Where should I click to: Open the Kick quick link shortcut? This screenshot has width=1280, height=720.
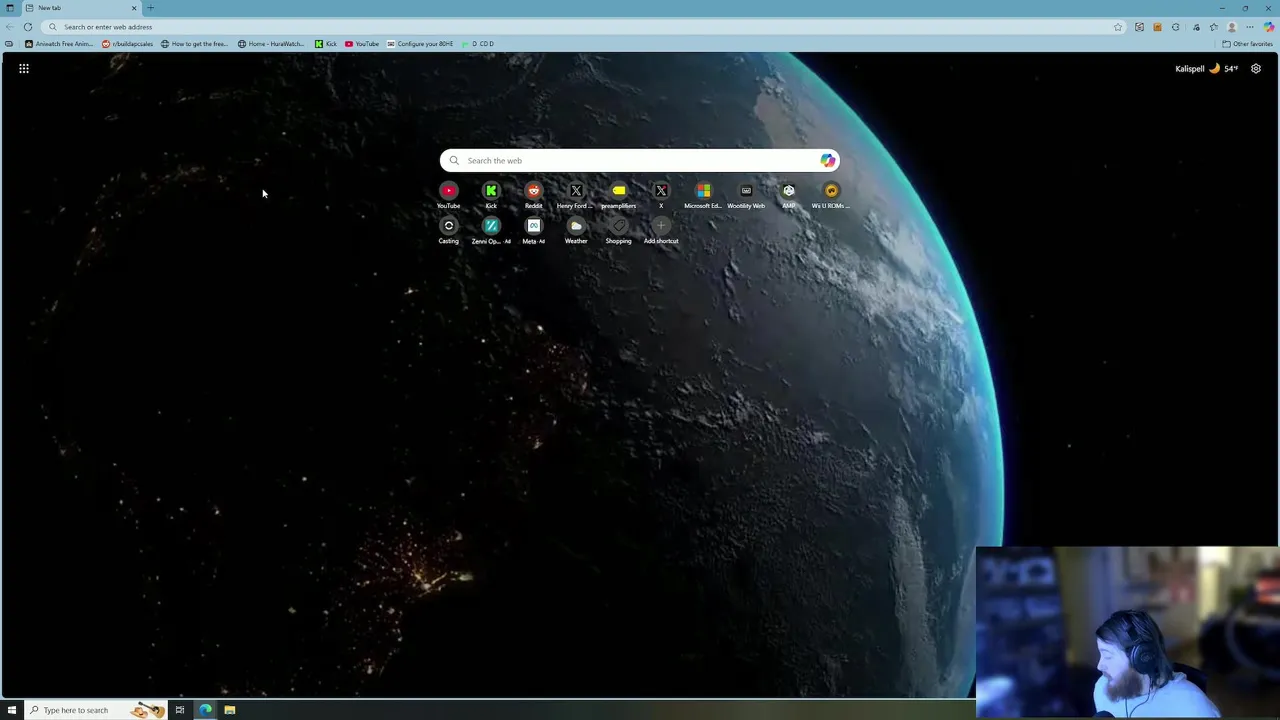(491, 195)
